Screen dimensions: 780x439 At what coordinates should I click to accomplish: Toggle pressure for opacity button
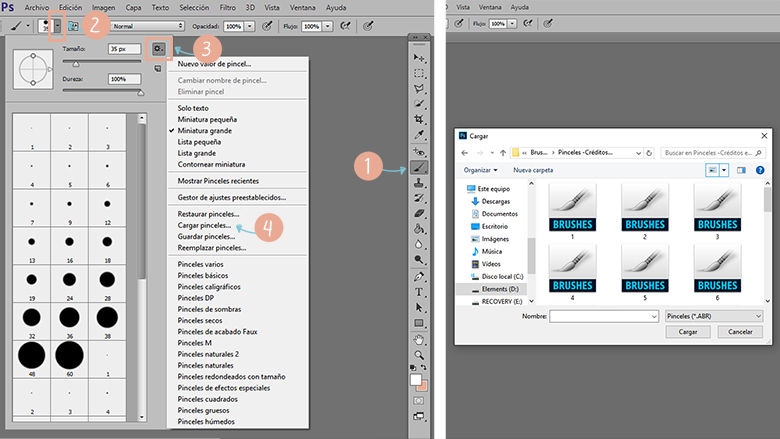click(267, 26)
